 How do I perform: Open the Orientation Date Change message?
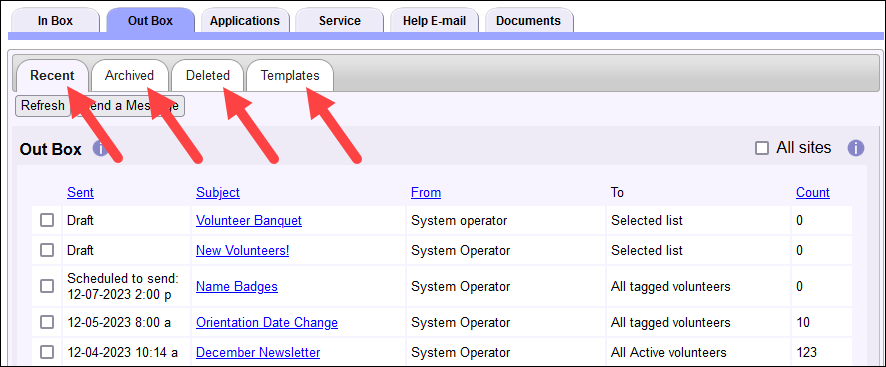(267, 322)
